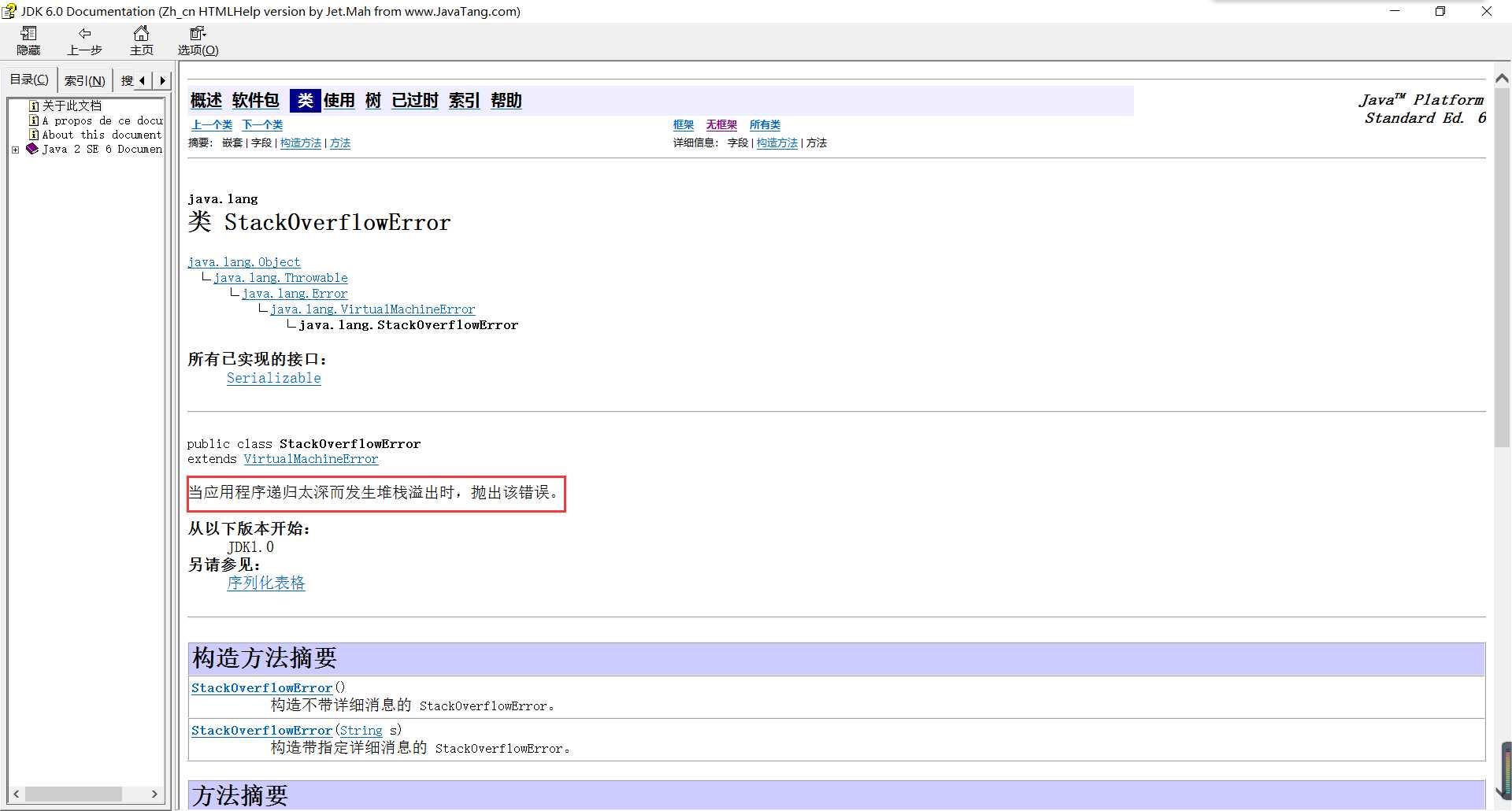Switch to the 索引(N) tab
Screen dimensions: 1512x811
pyautogui.click(x=84, y=80)
